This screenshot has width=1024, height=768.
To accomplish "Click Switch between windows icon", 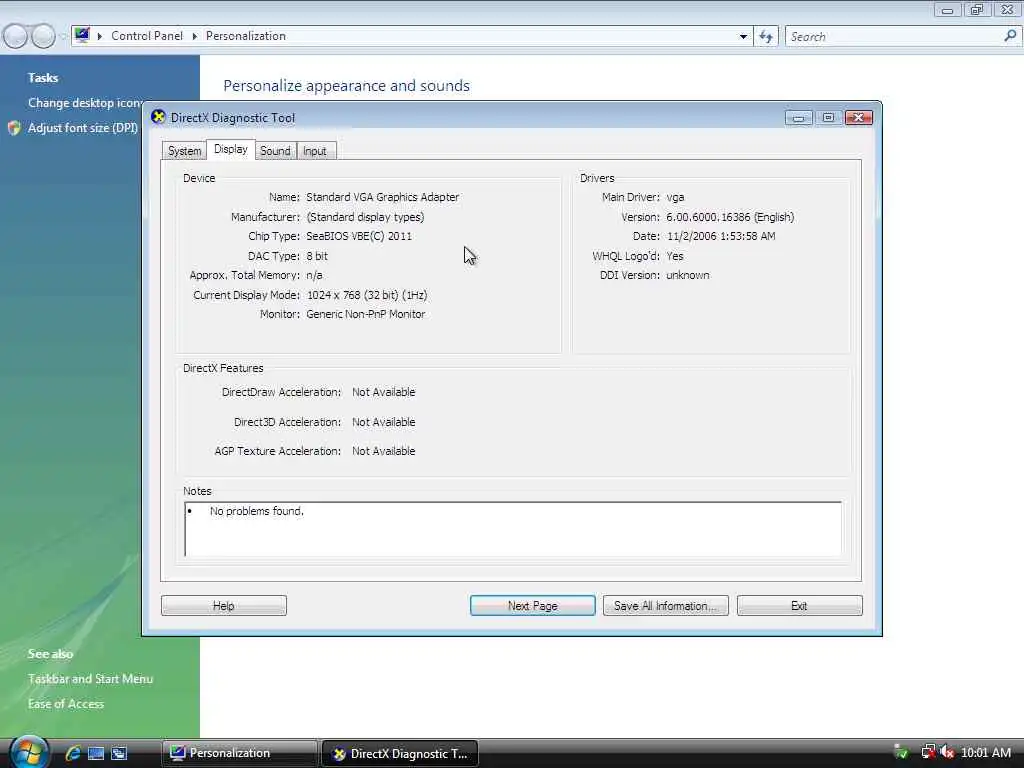I will (119, 753).
